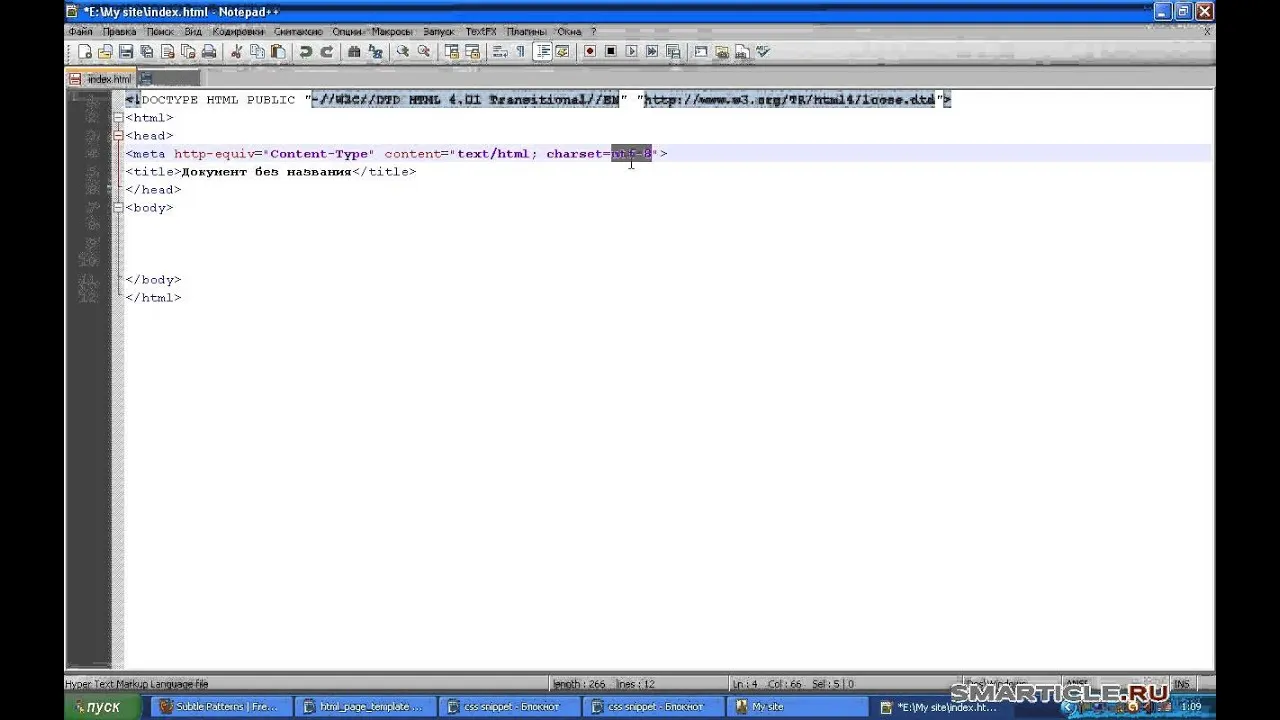Open the Синтаксис menu

[x=298, y=32]
